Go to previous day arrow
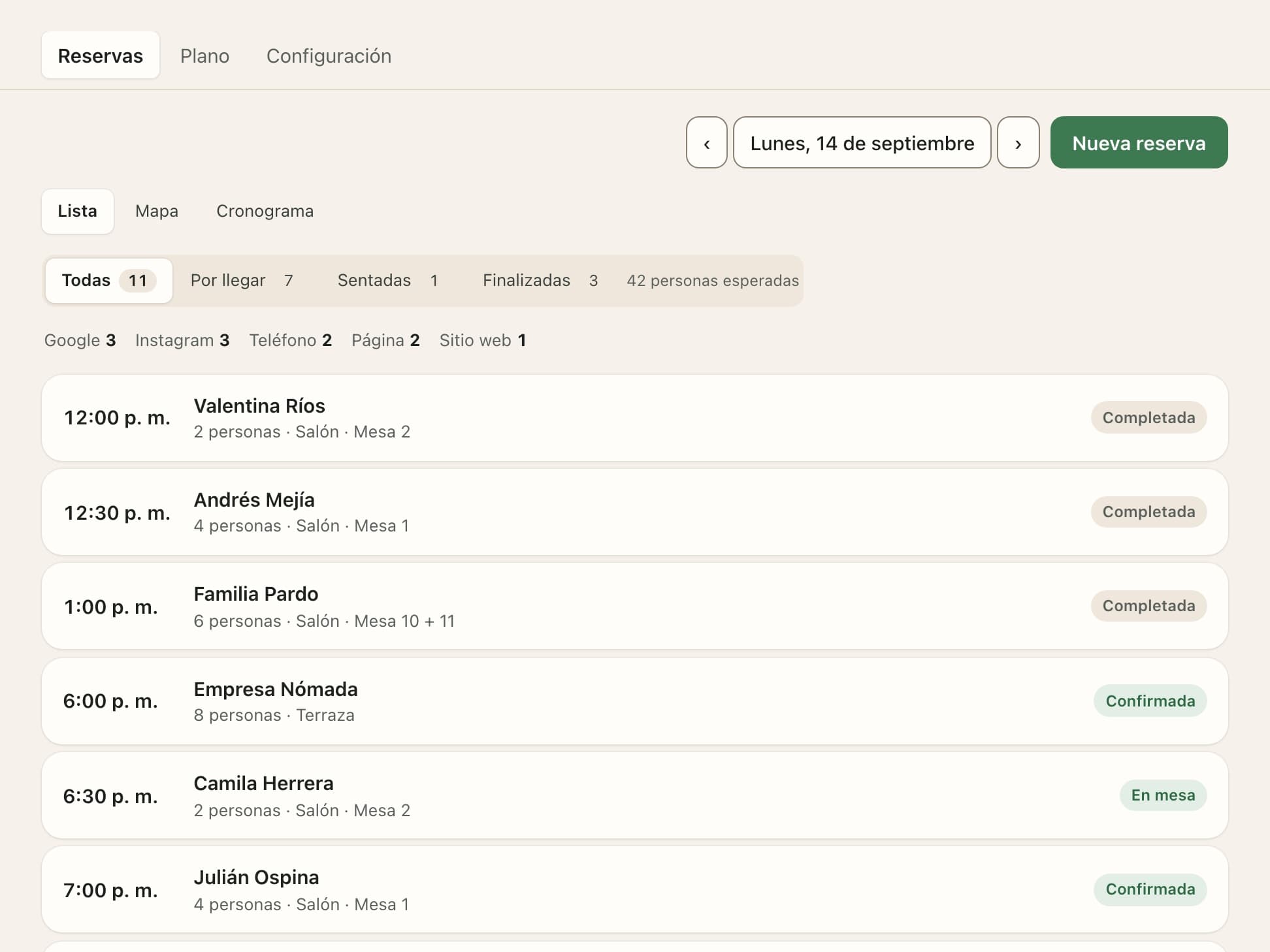The image size is (1270, 952). pos(706,142)
